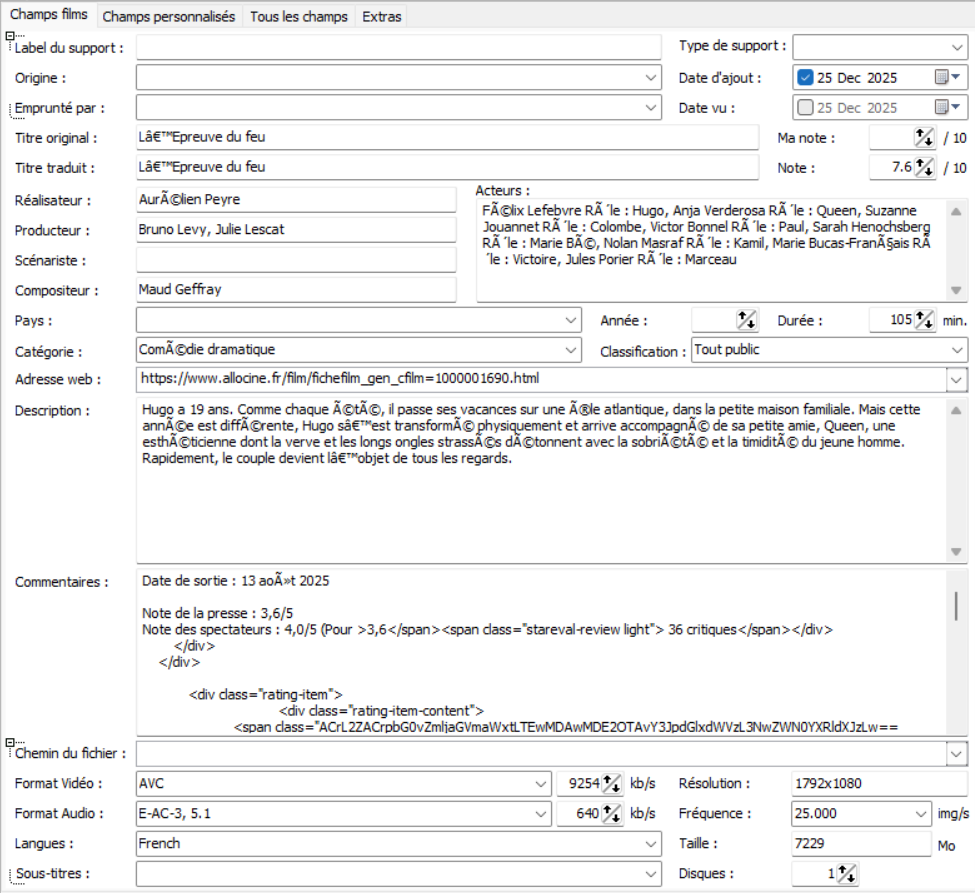Screen dimensions: 975x893
Task: Click the Compositeur field Maud Geffray
Action: coord(296,290)
